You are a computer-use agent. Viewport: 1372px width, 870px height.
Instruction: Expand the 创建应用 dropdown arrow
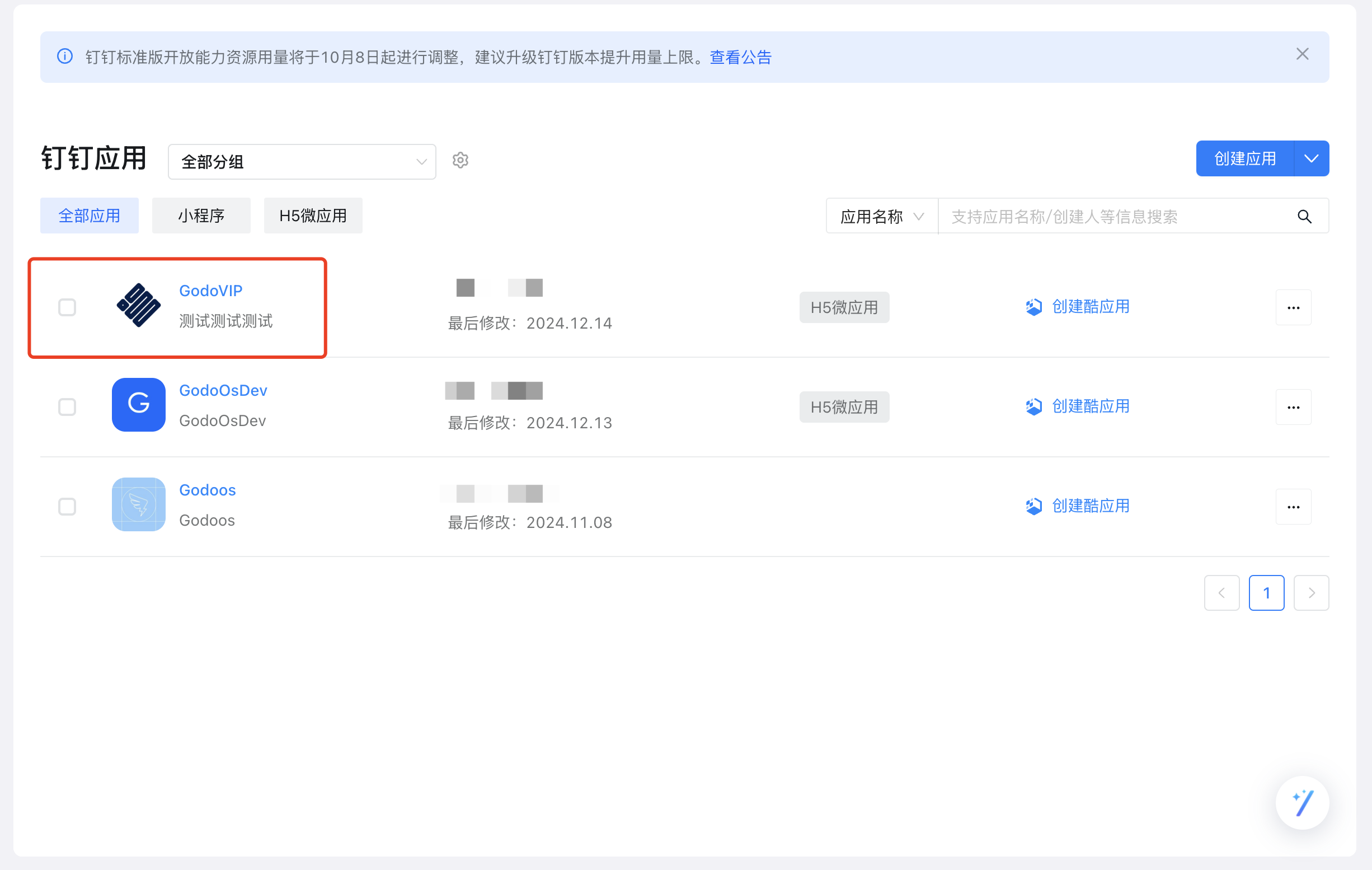[1312, 158]
